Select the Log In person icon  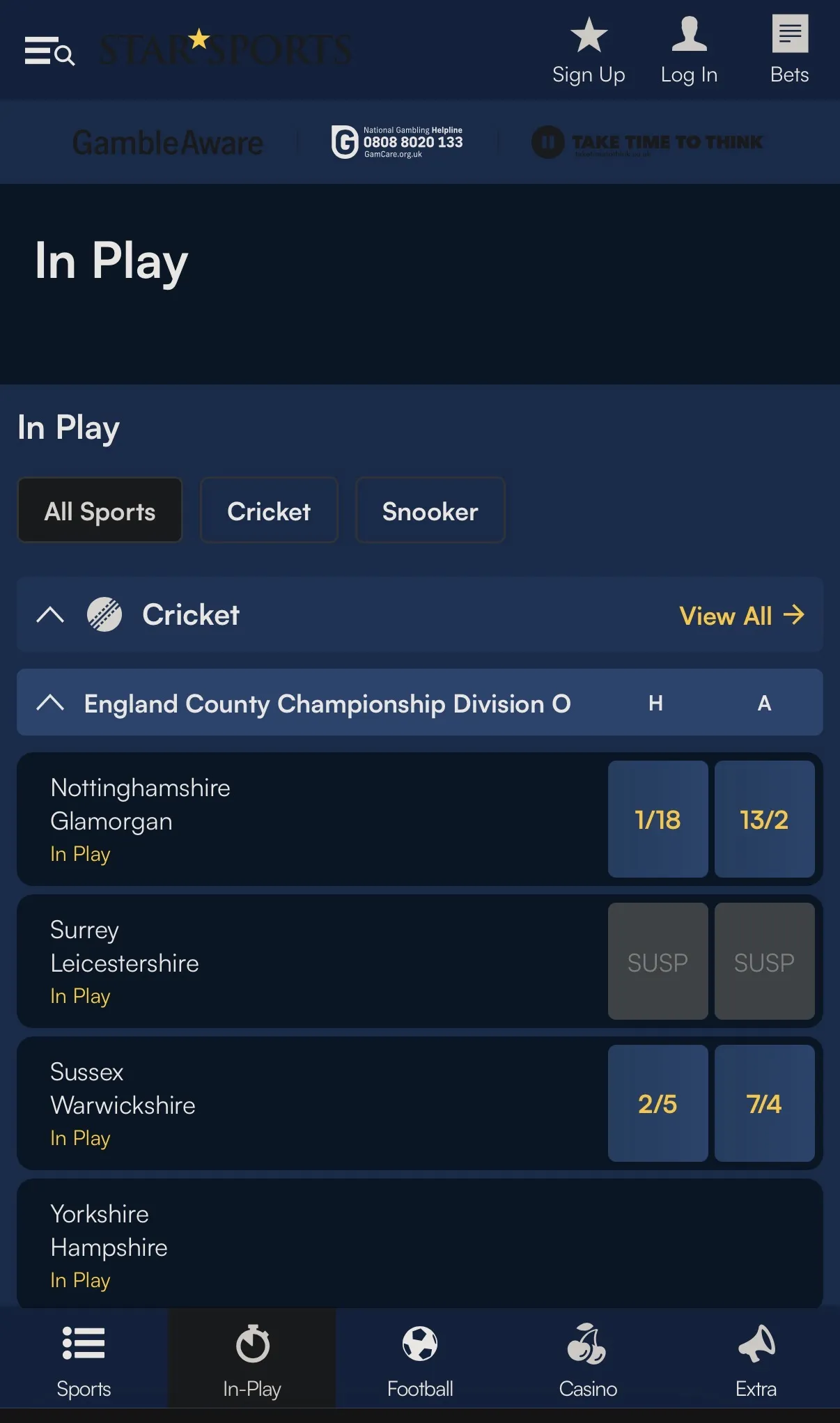coord(689,33)
